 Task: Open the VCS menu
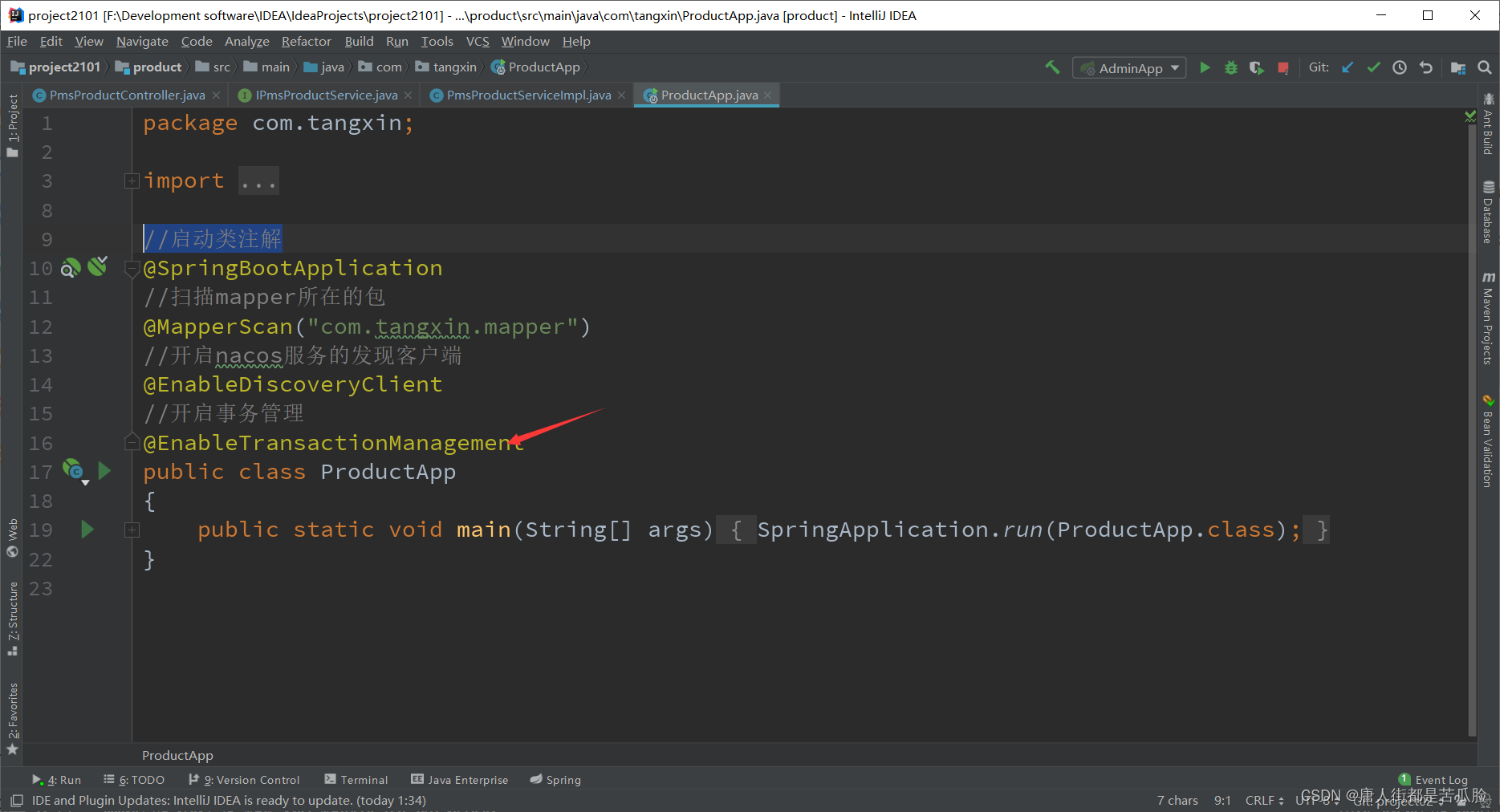coord(478,42)
